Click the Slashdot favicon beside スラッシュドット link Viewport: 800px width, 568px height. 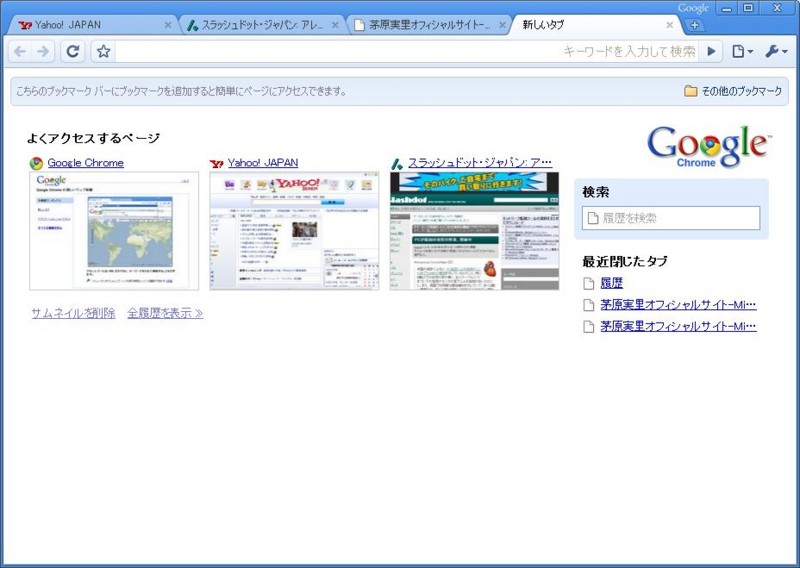click(397, 164)
